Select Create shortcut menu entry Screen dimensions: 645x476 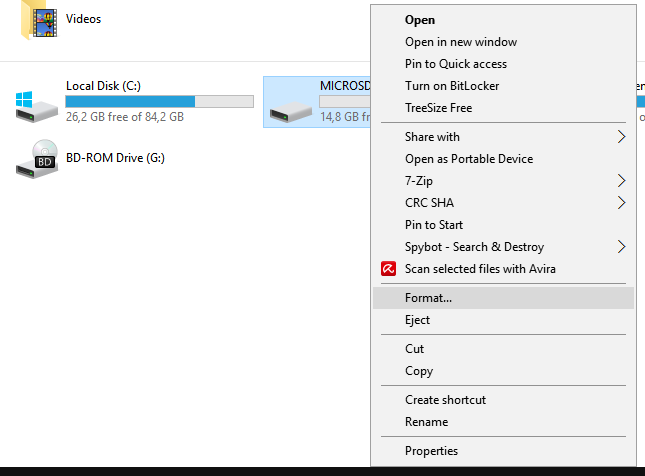click(x=445, y=400)
